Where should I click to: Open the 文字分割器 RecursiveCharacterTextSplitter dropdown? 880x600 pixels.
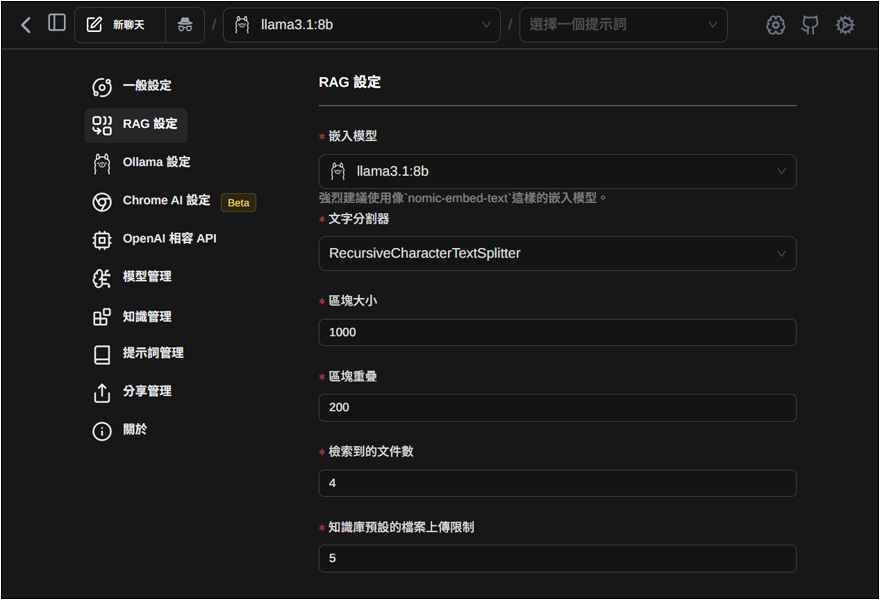(x=557, y=254)
